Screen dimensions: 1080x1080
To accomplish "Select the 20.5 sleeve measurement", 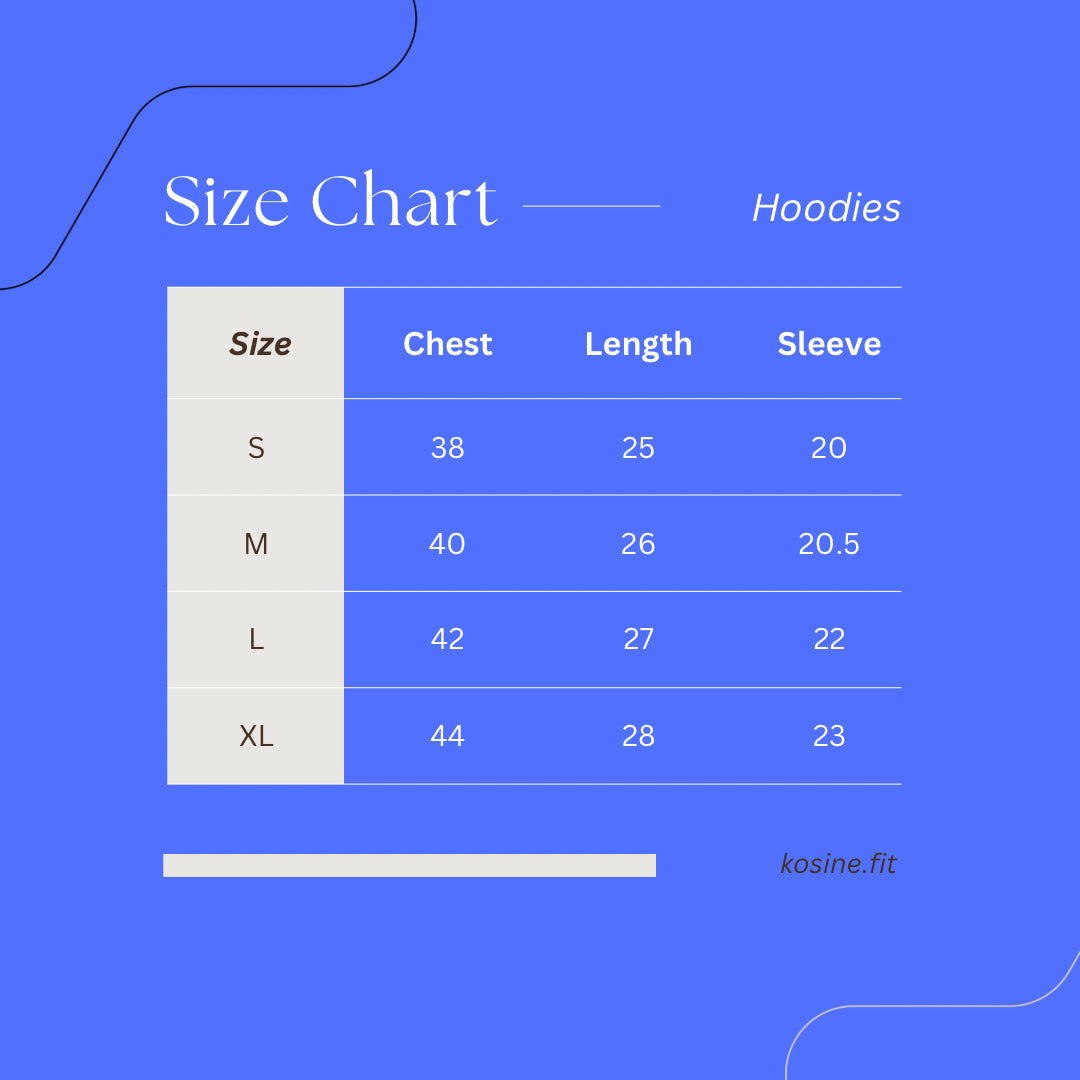I will (x=829, y=544).
